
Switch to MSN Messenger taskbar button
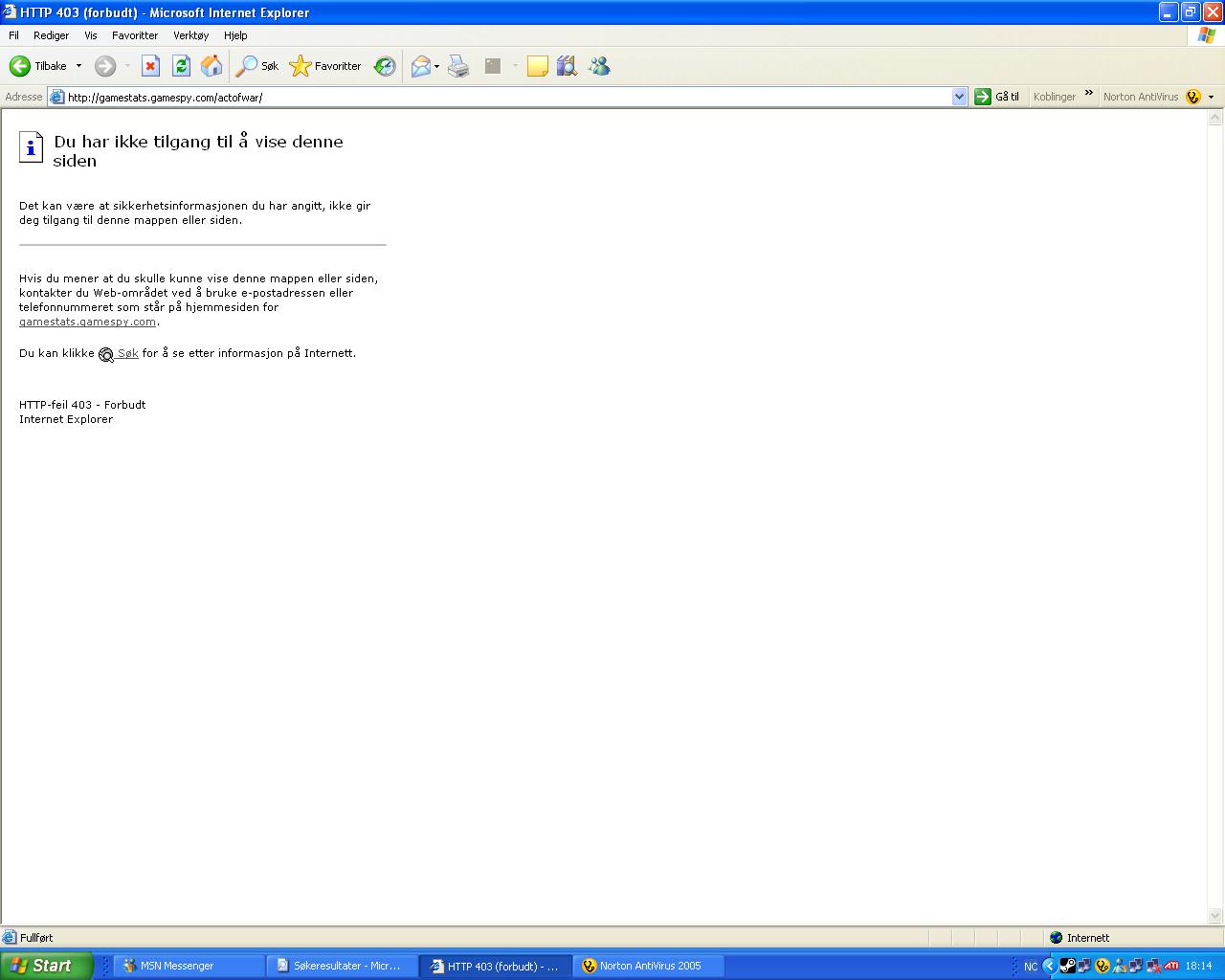tap(189, 966)
